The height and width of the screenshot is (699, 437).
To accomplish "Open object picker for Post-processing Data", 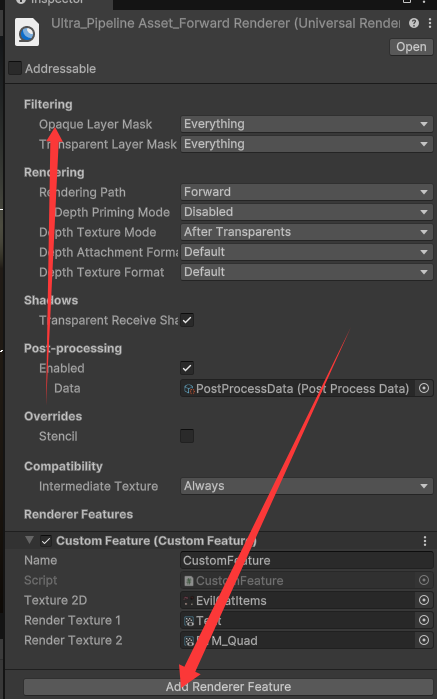I will coord(424,388).
